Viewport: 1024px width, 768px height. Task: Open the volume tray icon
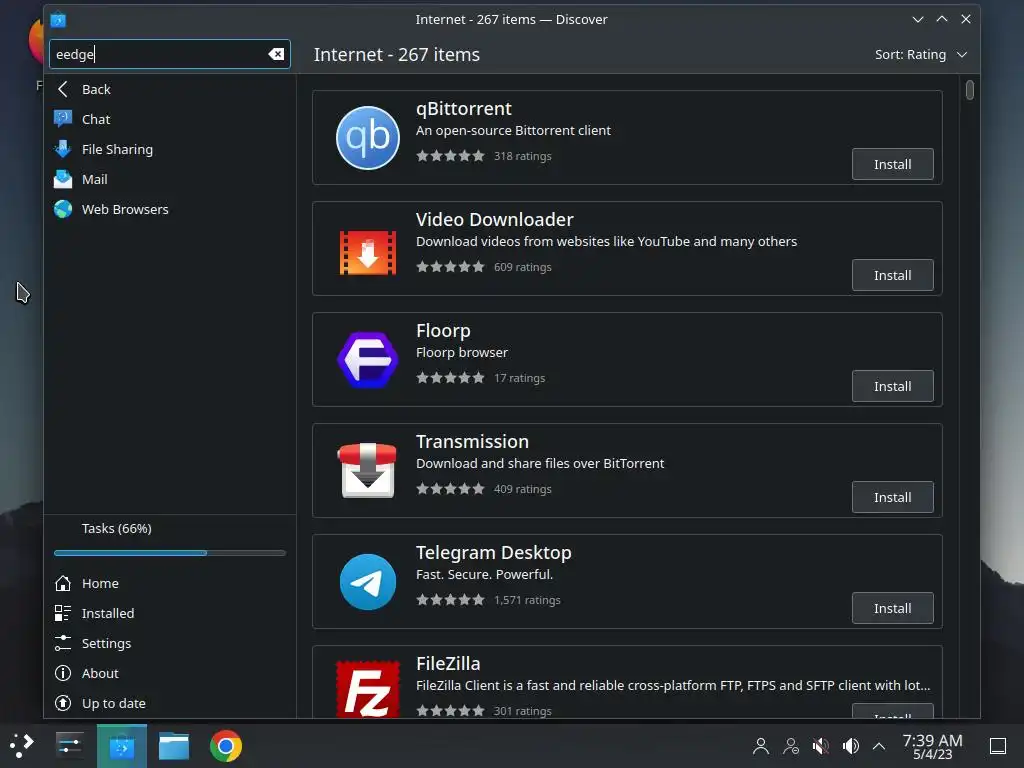point(850,746)
